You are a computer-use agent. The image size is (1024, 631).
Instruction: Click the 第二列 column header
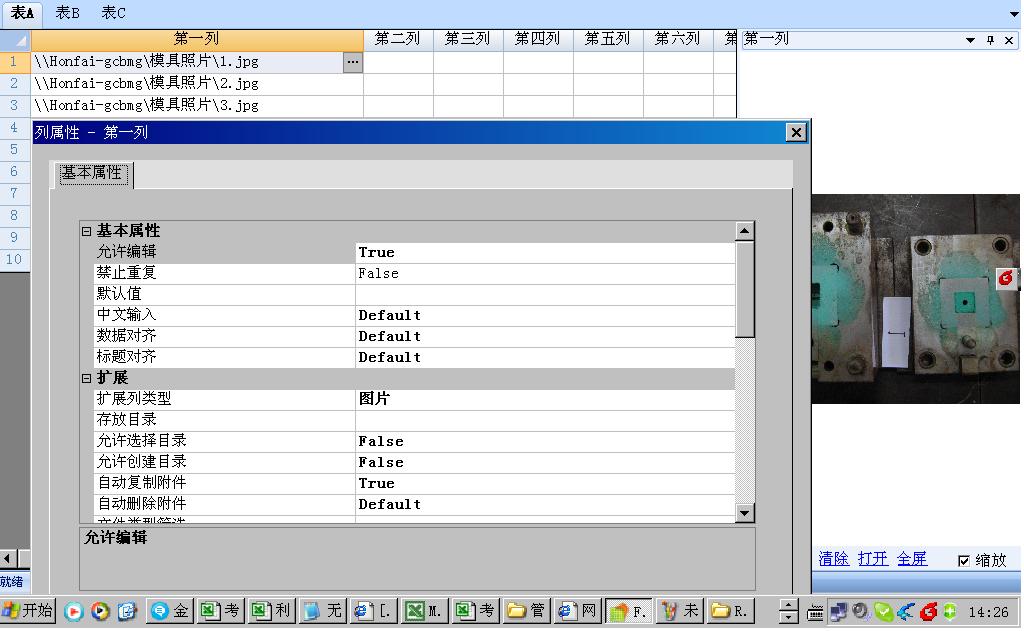point(397,39)
